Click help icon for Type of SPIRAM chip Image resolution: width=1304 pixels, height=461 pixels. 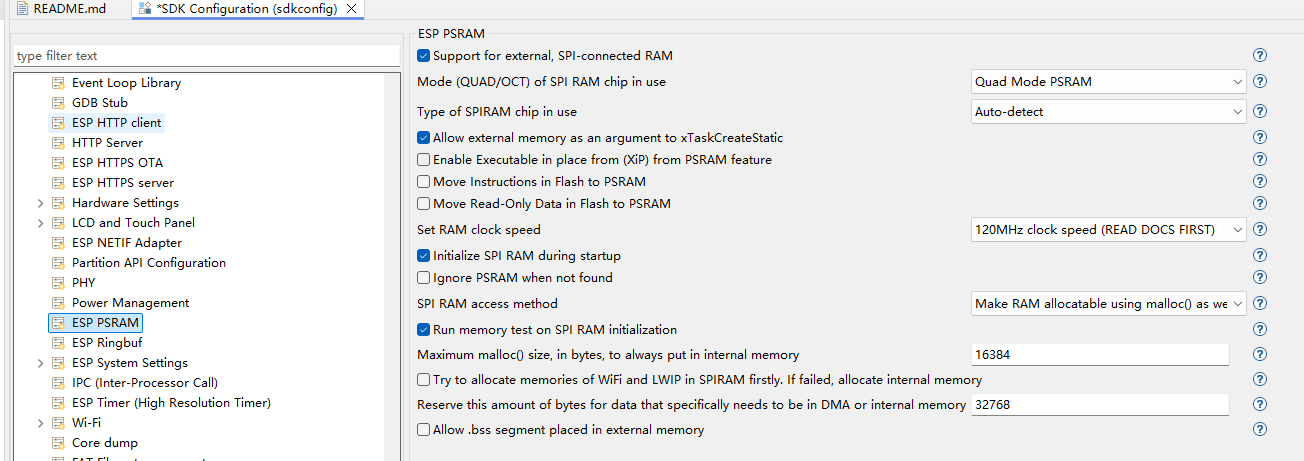pos(1260,112)
